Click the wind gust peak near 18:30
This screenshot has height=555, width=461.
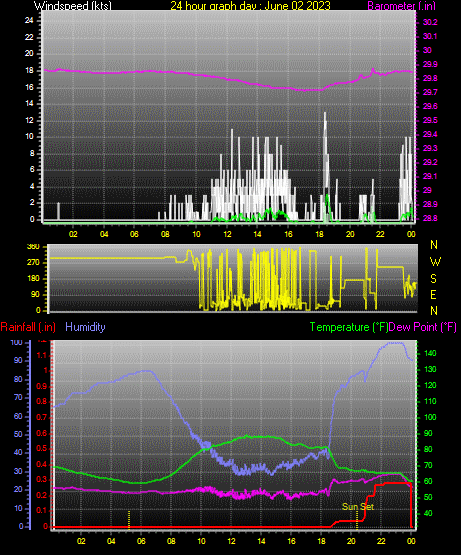pos(325,114)
